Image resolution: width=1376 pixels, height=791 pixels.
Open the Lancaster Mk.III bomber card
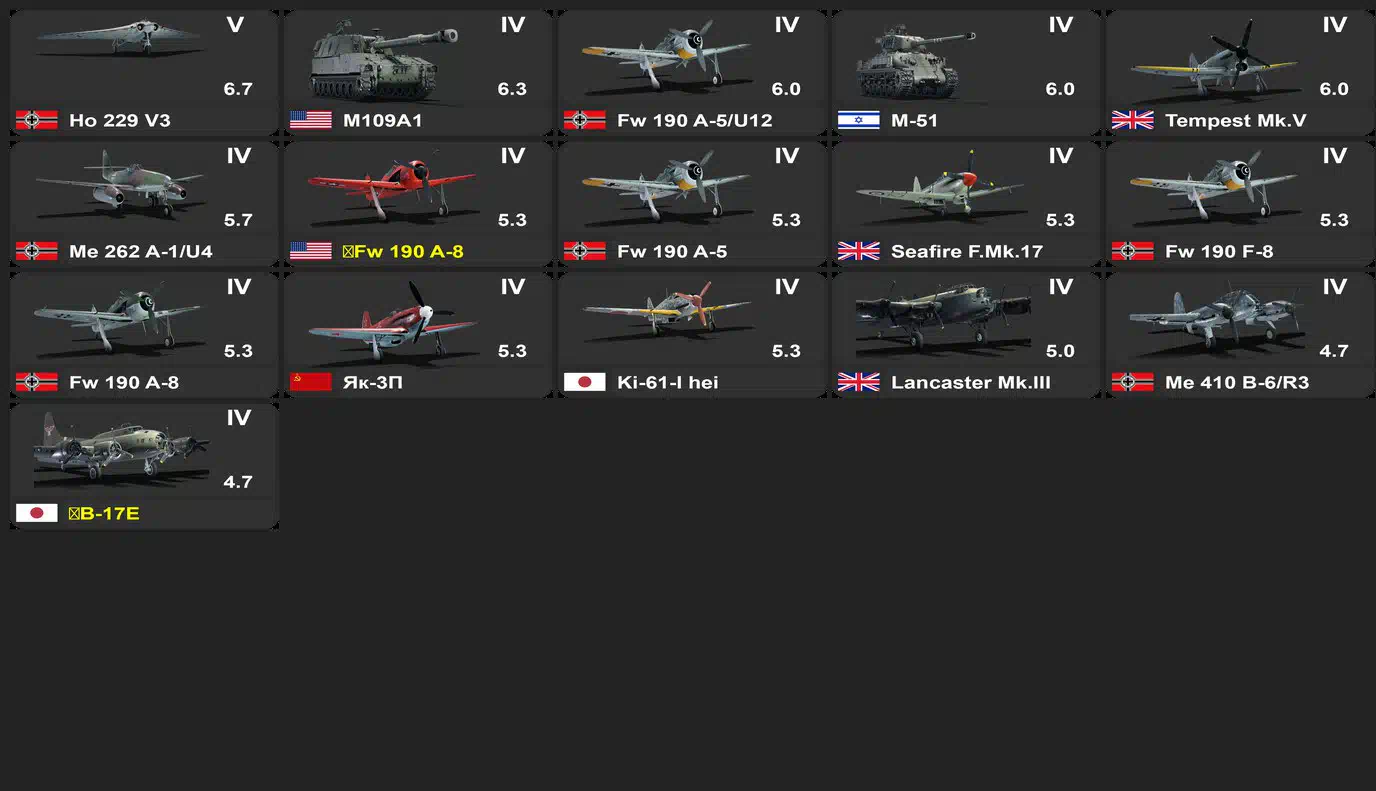coord(966,335)
